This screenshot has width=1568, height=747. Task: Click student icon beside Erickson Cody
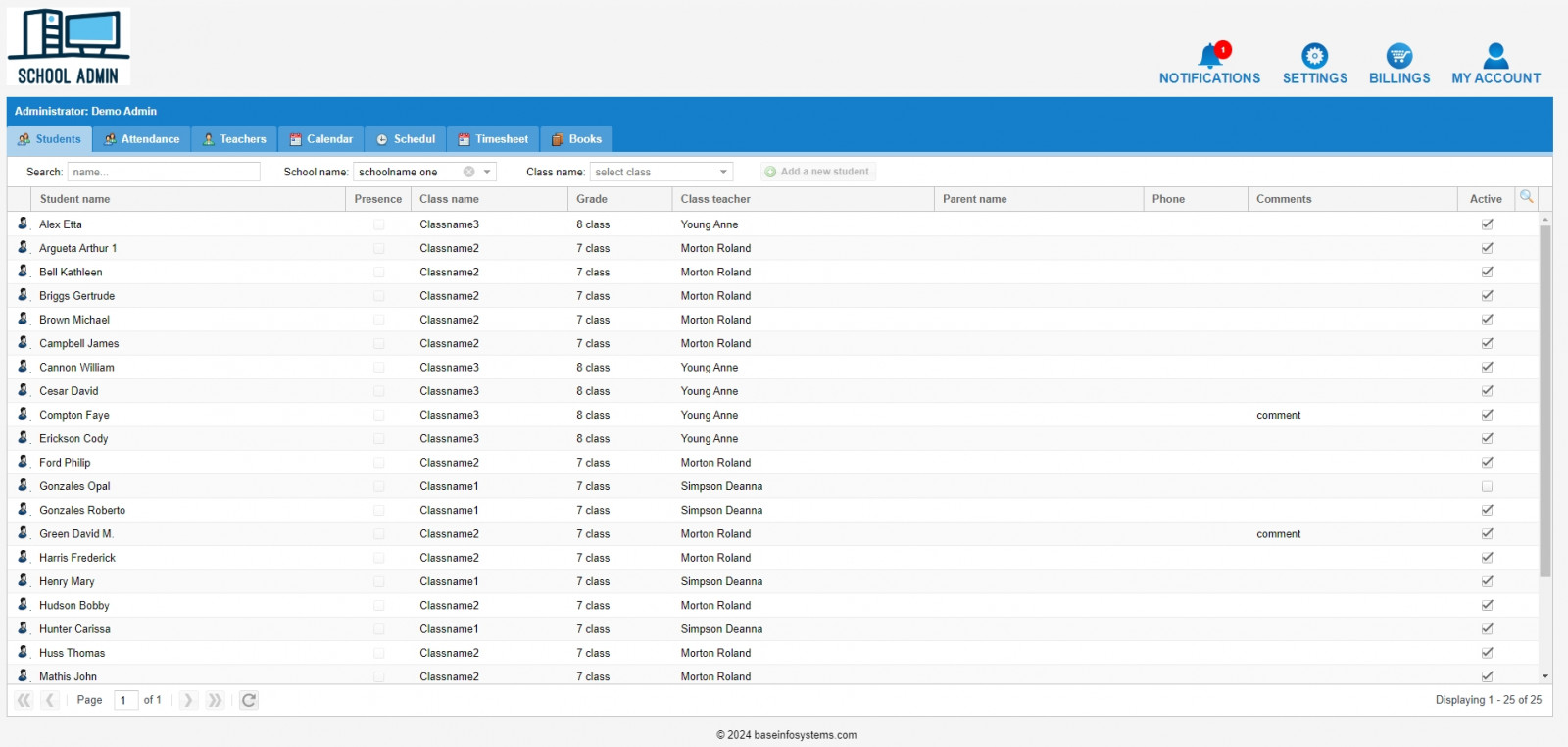coord(23,438)
